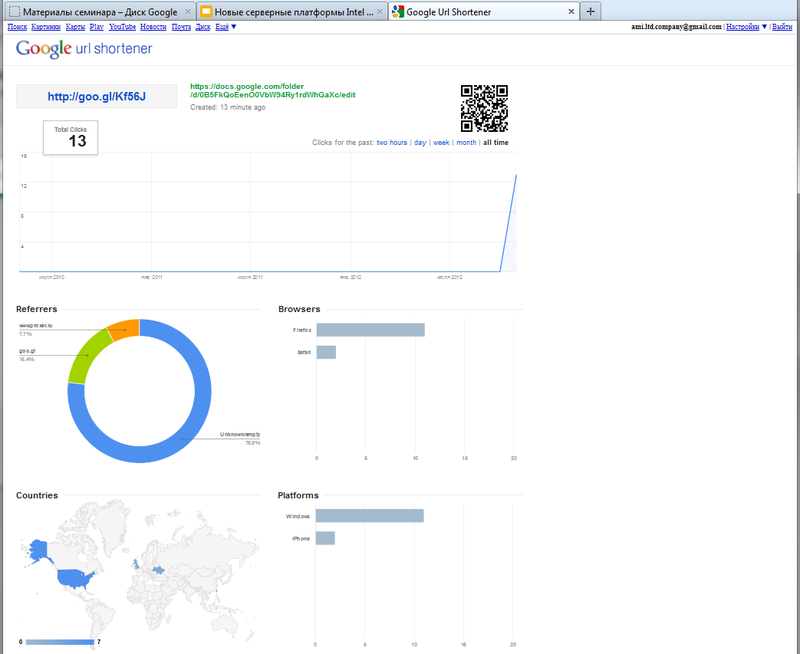Click the Google url shortener logo
This screenshot has width=800, height=654.
84,48
